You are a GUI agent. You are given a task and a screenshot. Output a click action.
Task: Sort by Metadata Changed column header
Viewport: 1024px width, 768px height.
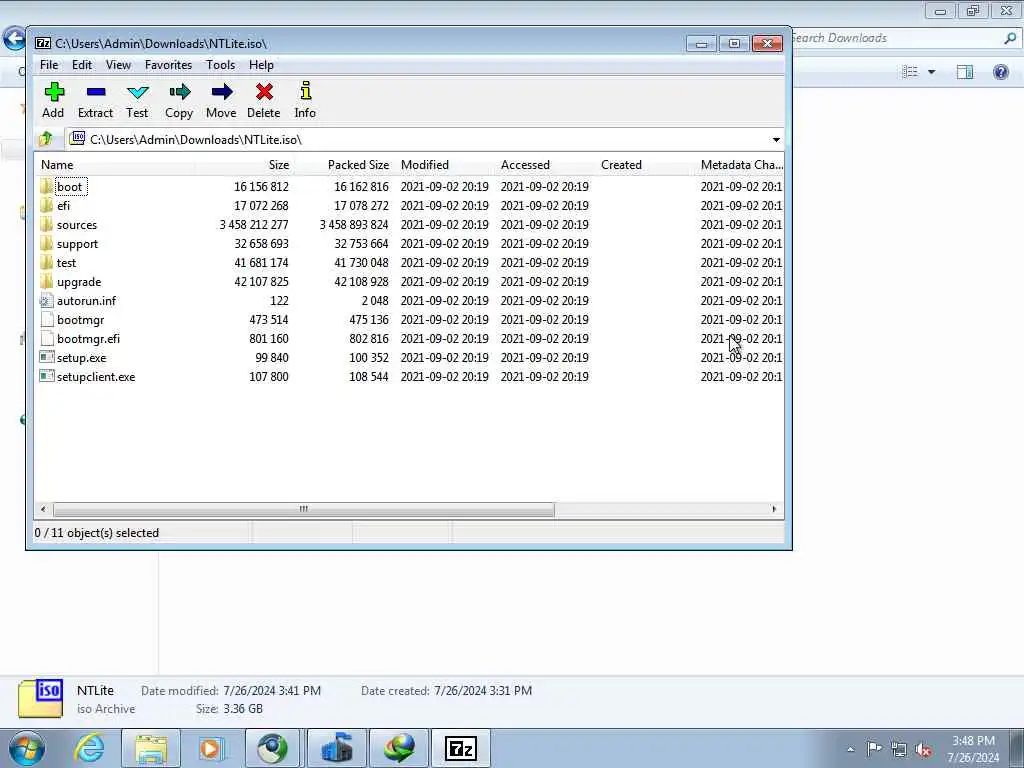[x=741, y=165]
